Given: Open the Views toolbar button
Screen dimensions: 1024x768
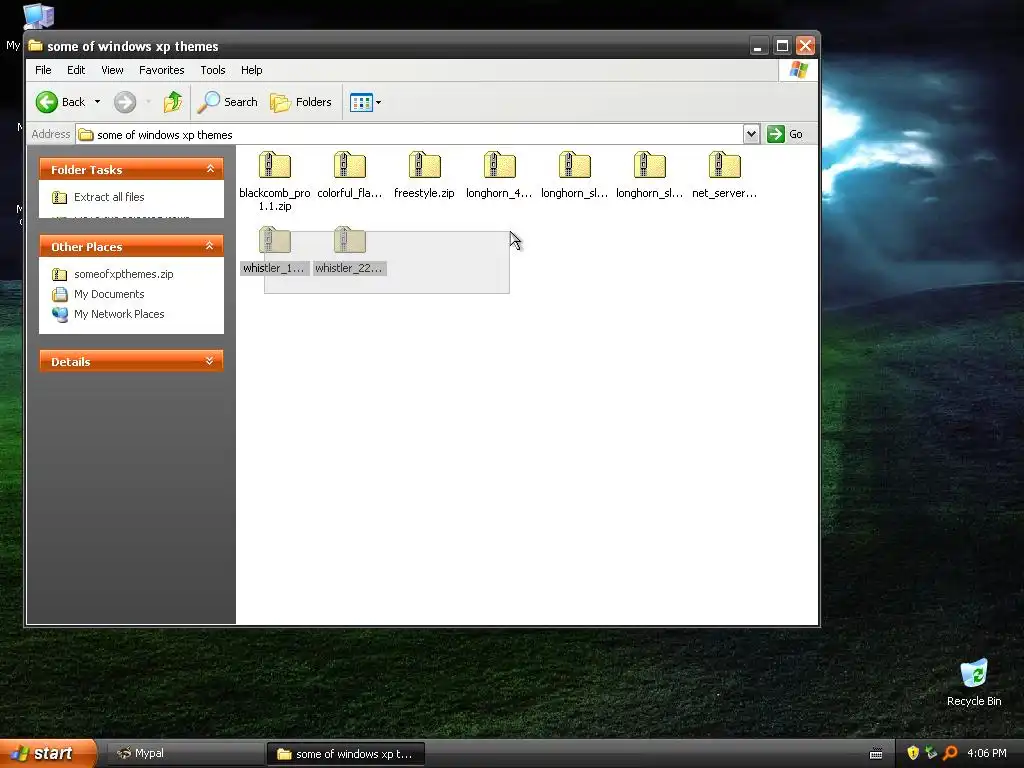Looking at the screenshot, I should pyautogui.click(x=365, y=102).
